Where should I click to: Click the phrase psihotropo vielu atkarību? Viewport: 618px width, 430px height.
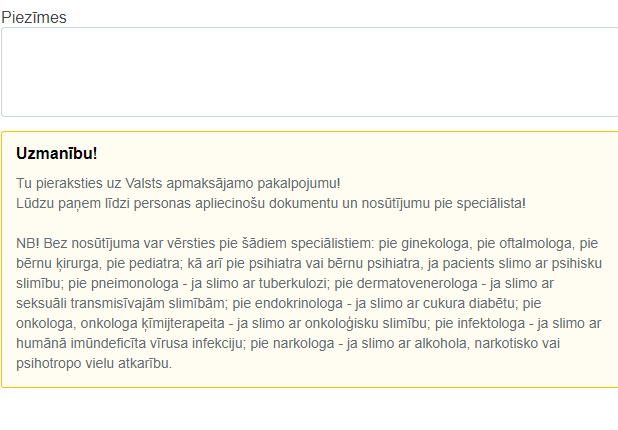(94, 363)
